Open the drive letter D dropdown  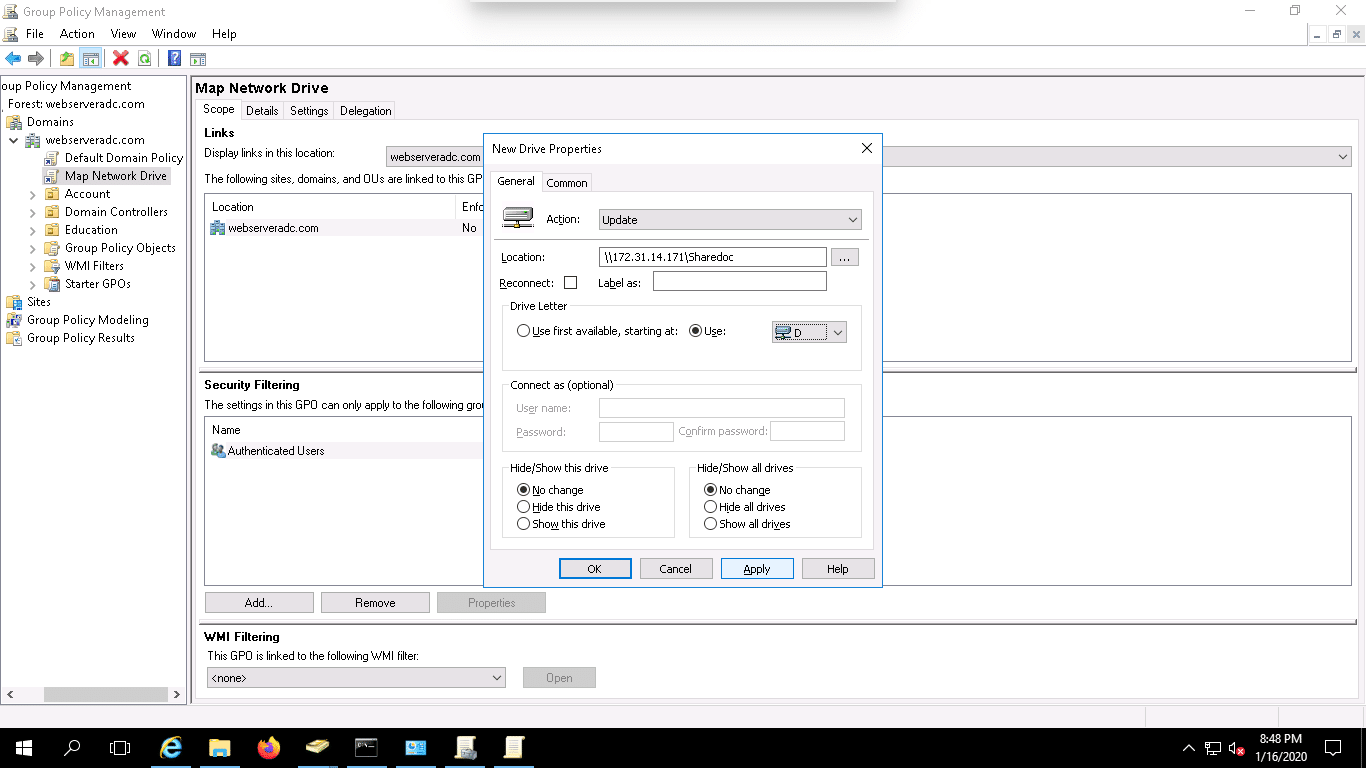pos(809,332)
